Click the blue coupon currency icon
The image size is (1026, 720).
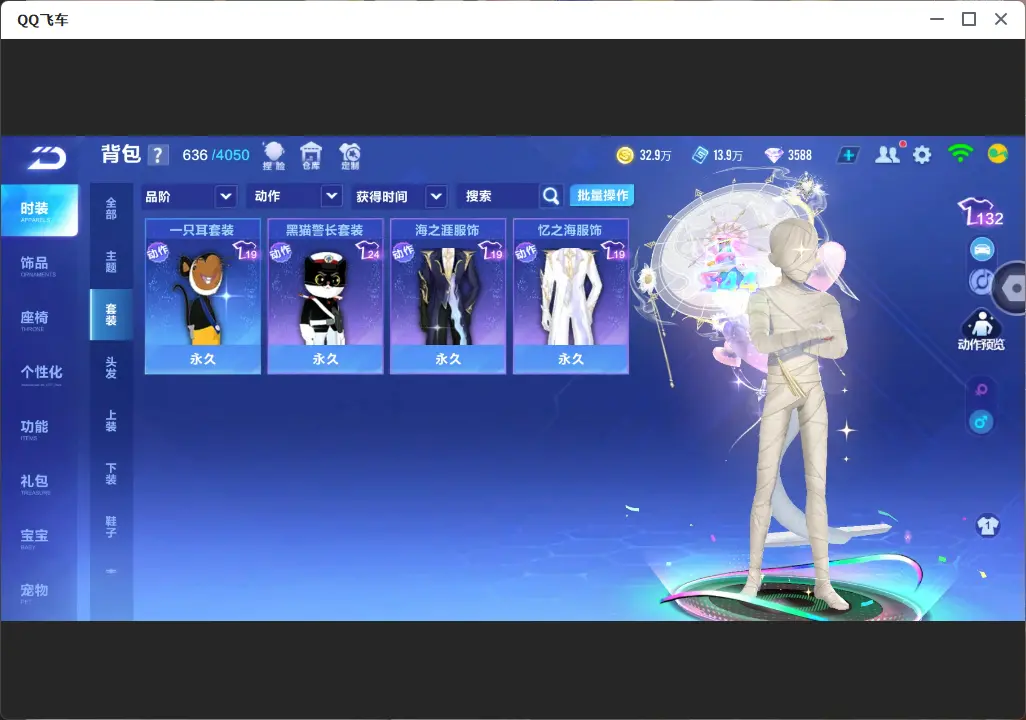(x=700, y=155)
